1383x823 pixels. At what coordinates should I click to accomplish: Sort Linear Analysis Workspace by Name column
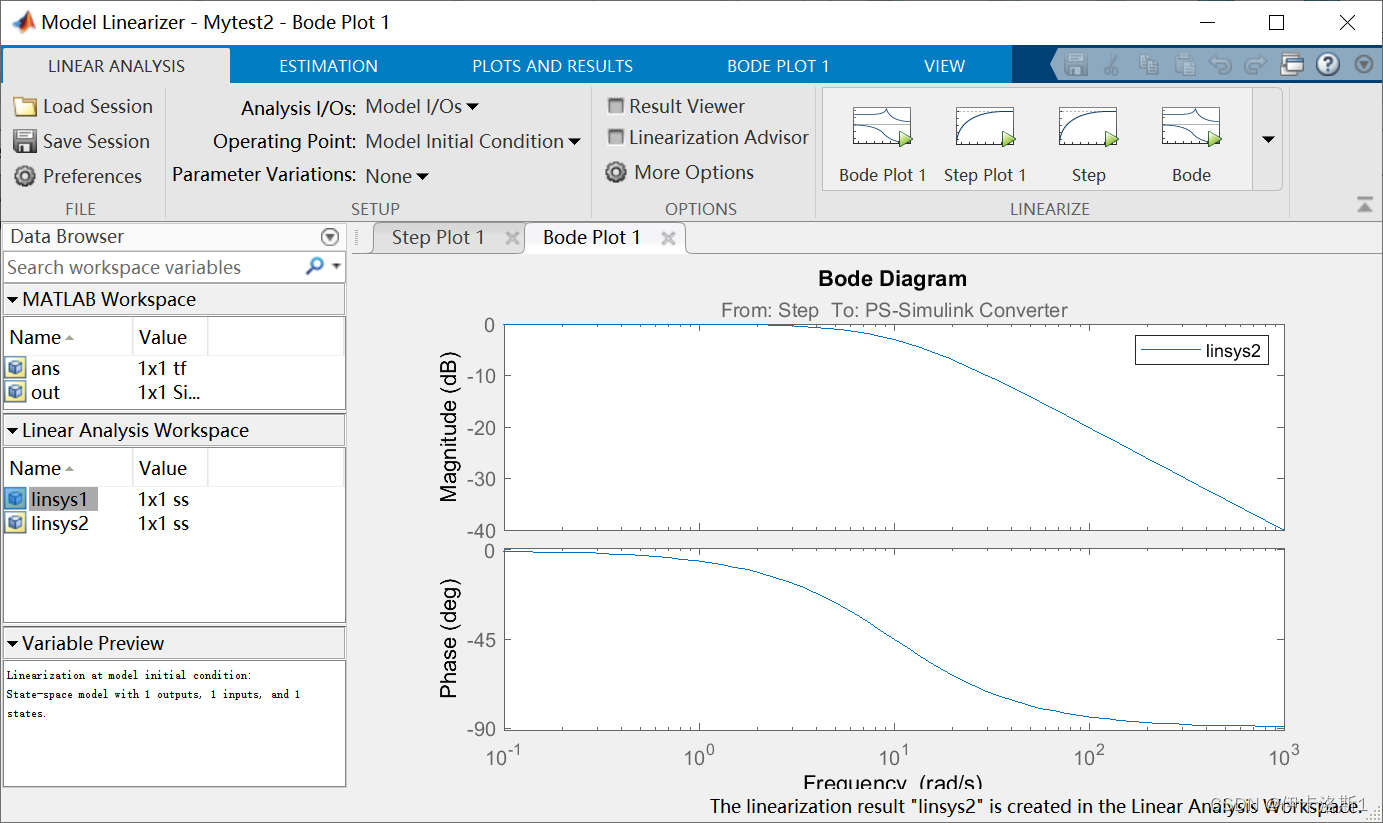pyautogui.click(x=68, y=469)
